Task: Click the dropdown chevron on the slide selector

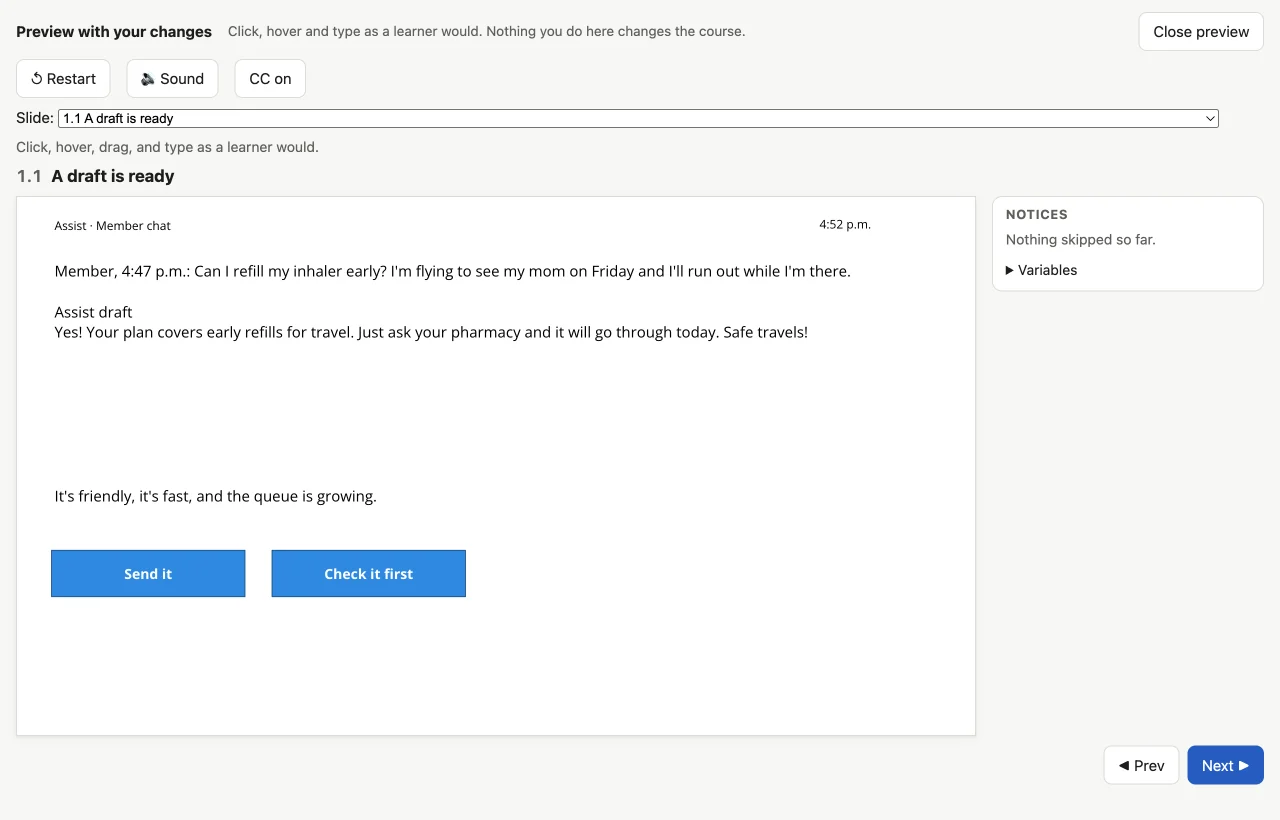Action: coord(1210,118)
